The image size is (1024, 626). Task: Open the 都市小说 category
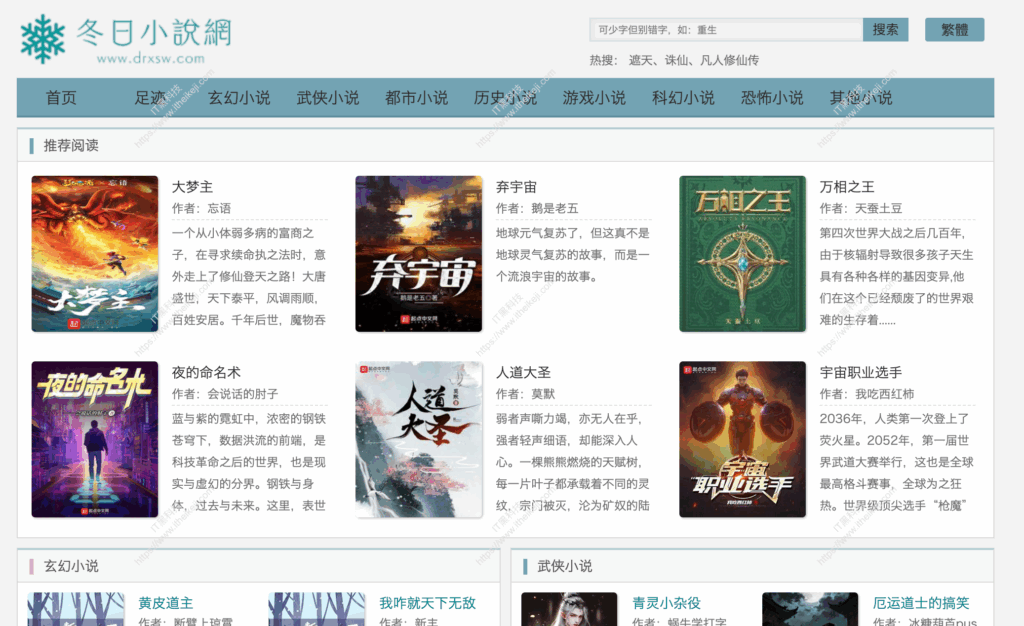416,98
